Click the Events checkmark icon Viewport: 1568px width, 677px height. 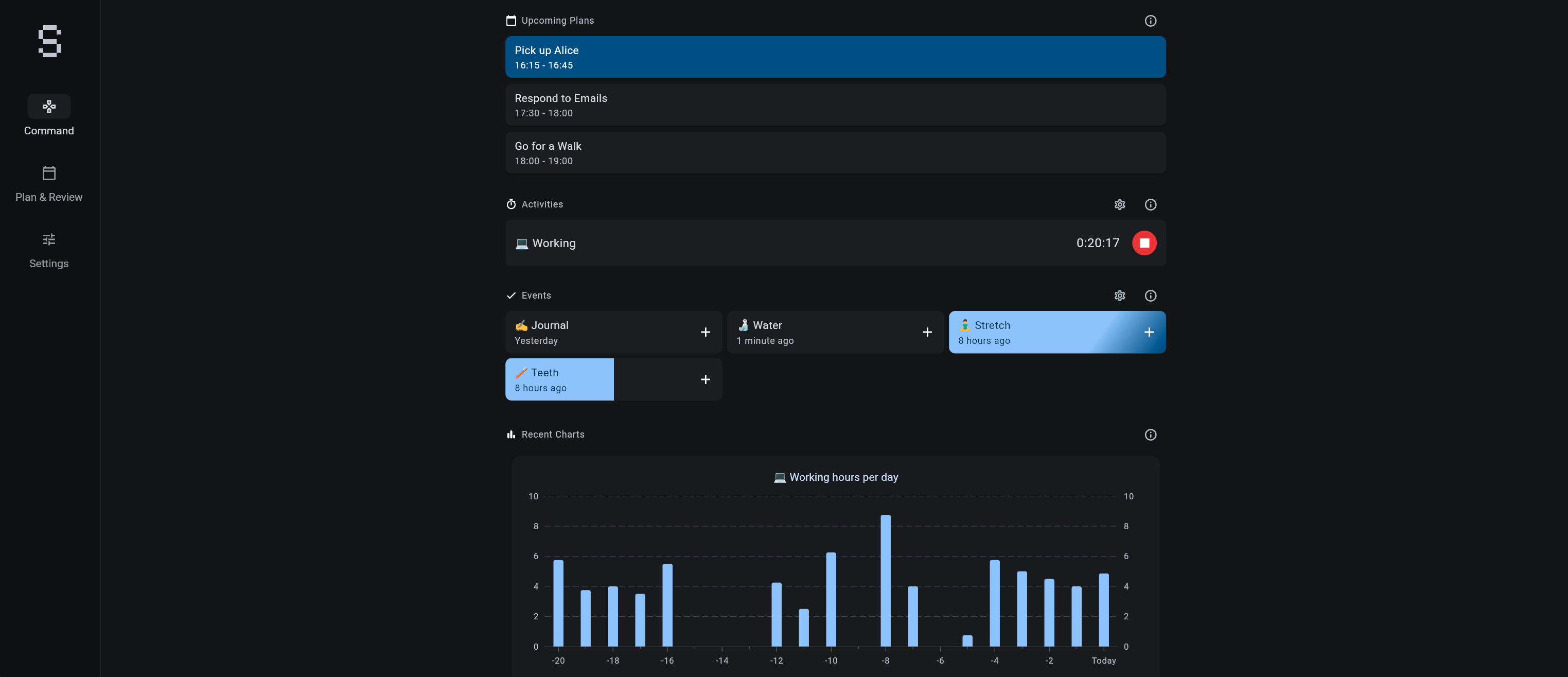pos(512,296)
